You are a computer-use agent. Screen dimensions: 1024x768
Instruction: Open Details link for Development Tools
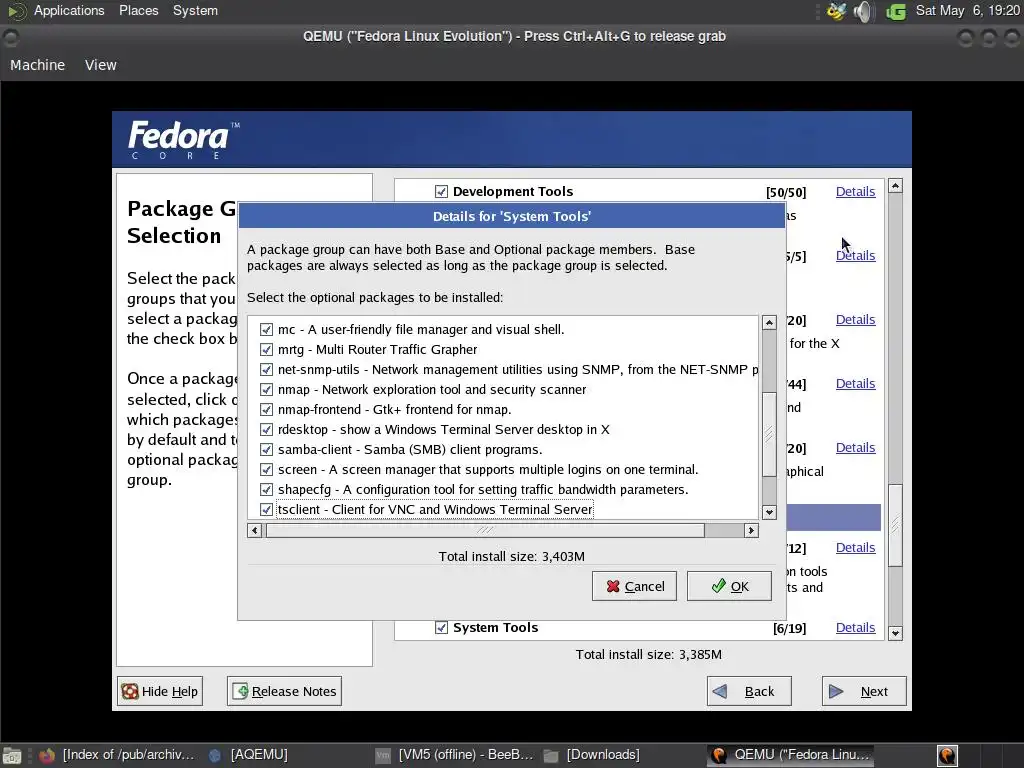[856, 191]
